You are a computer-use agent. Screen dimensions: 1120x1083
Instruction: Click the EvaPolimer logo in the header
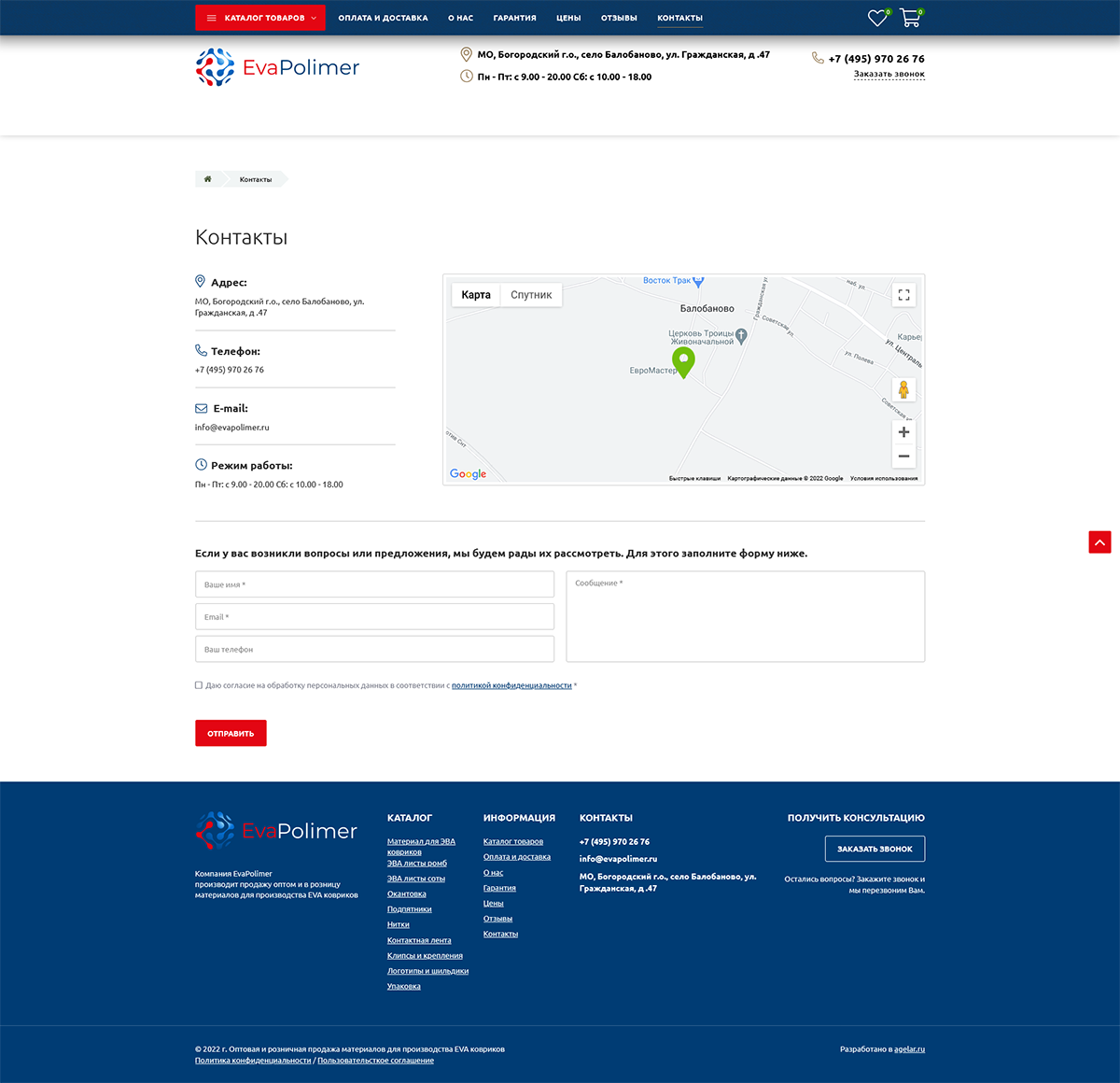pos(277,67)
